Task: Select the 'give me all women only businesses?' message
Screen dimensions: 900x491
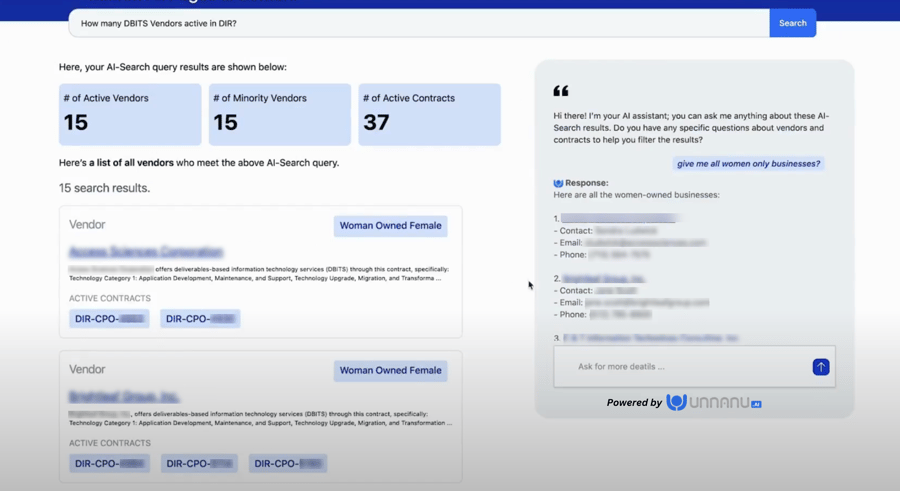Action: (748, 164)
